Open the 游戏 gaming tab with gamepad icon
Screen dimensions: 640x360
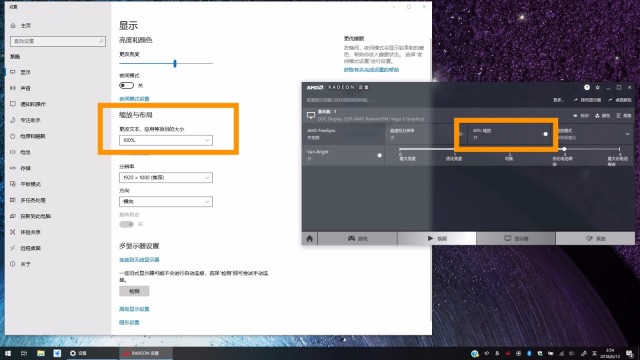pos(357,238)
